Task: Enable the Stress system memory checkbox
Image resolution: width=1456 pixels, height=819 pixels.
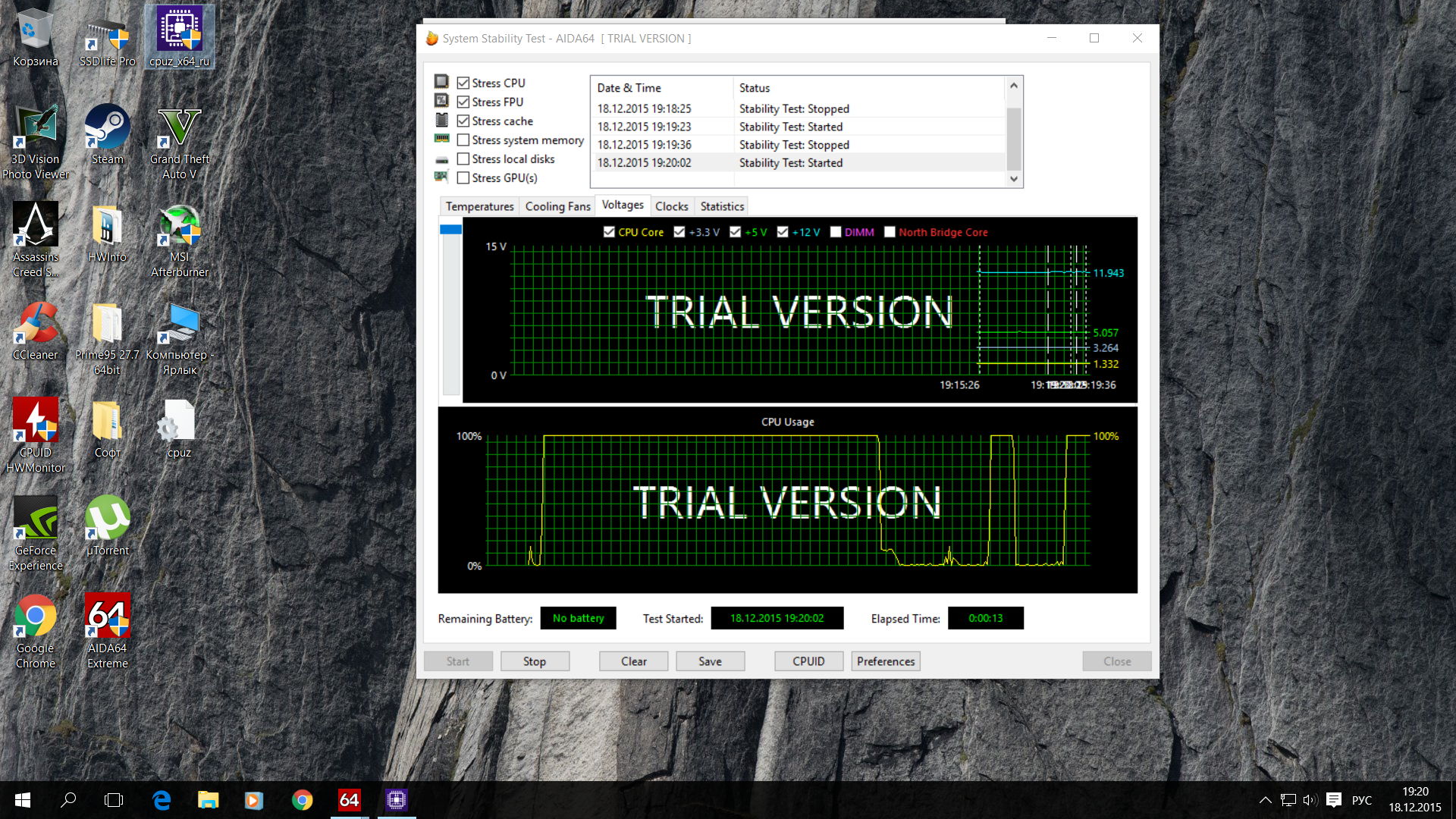Action: (x=463, y=140)
